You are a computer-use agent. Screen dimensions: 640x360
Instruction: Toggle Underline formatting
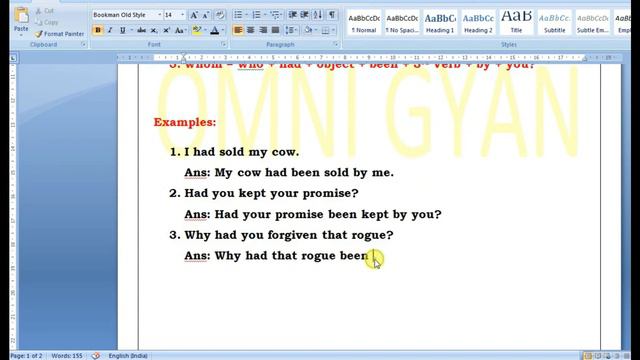click(x=122, y=30)
